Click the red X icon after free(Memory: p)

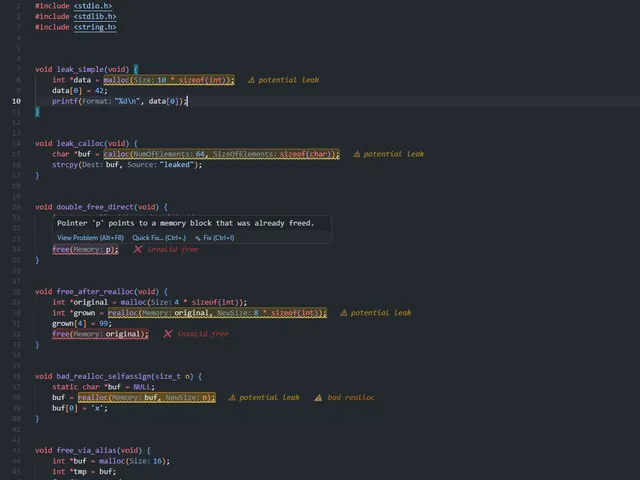click(138, 249)
